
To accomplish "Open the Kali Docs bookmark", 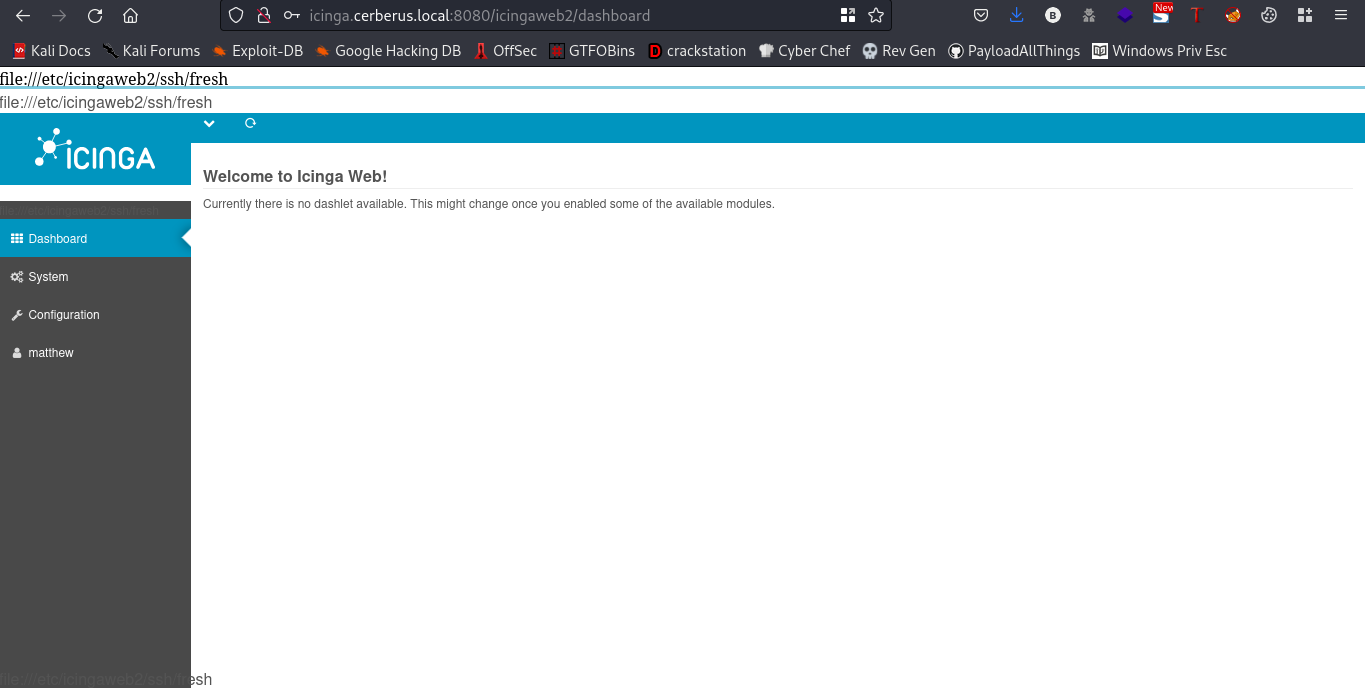I will [x=51, y=51].
